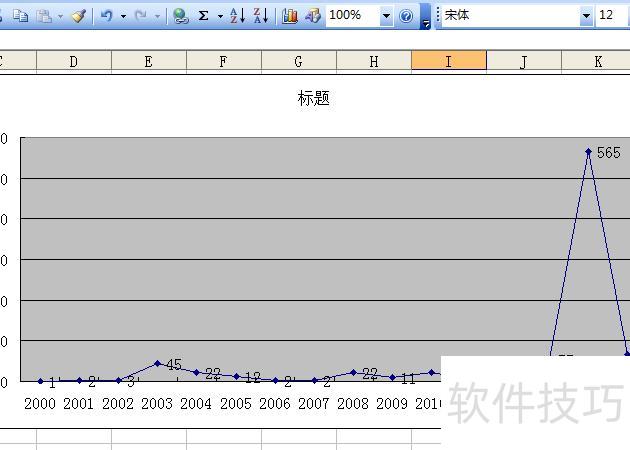630x450 pixels.
Task: Click the Redo arrow icon
Action: 141,16
